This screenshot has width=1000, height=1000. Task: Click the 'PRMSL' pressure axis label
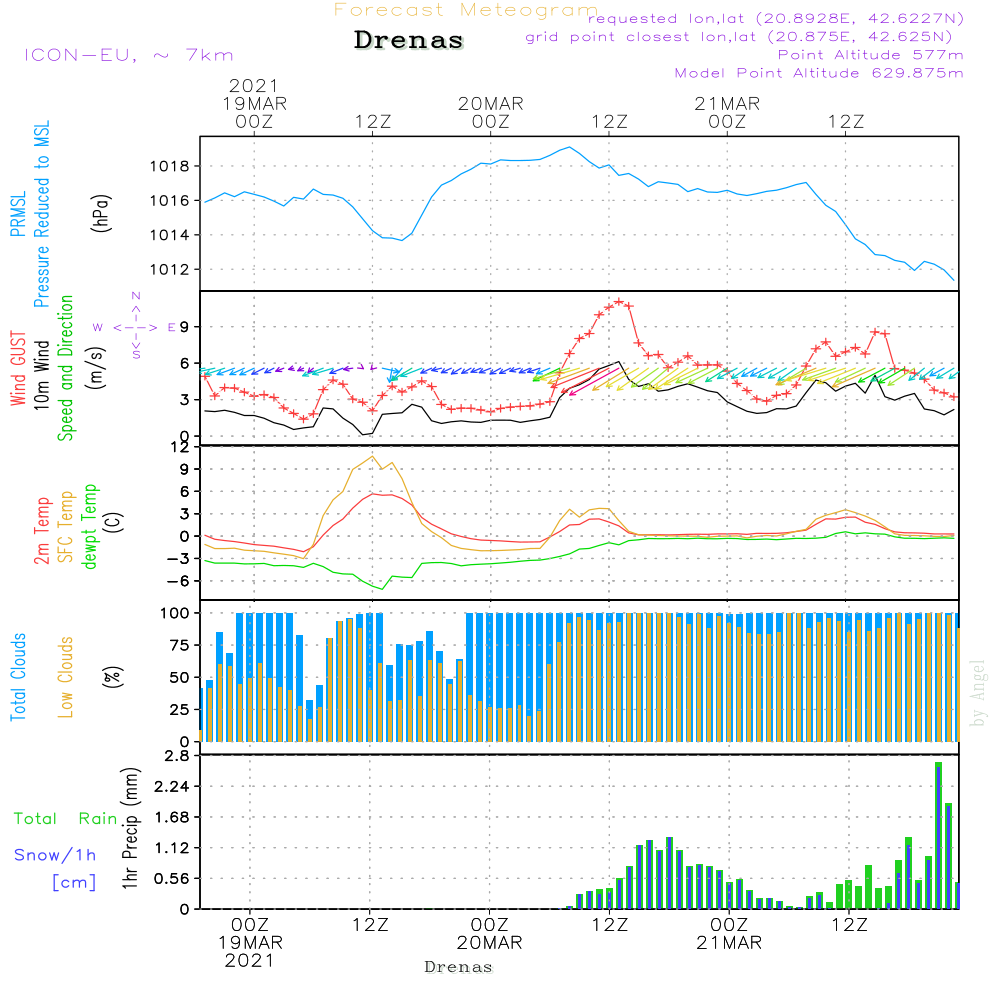tap(18, 213)
